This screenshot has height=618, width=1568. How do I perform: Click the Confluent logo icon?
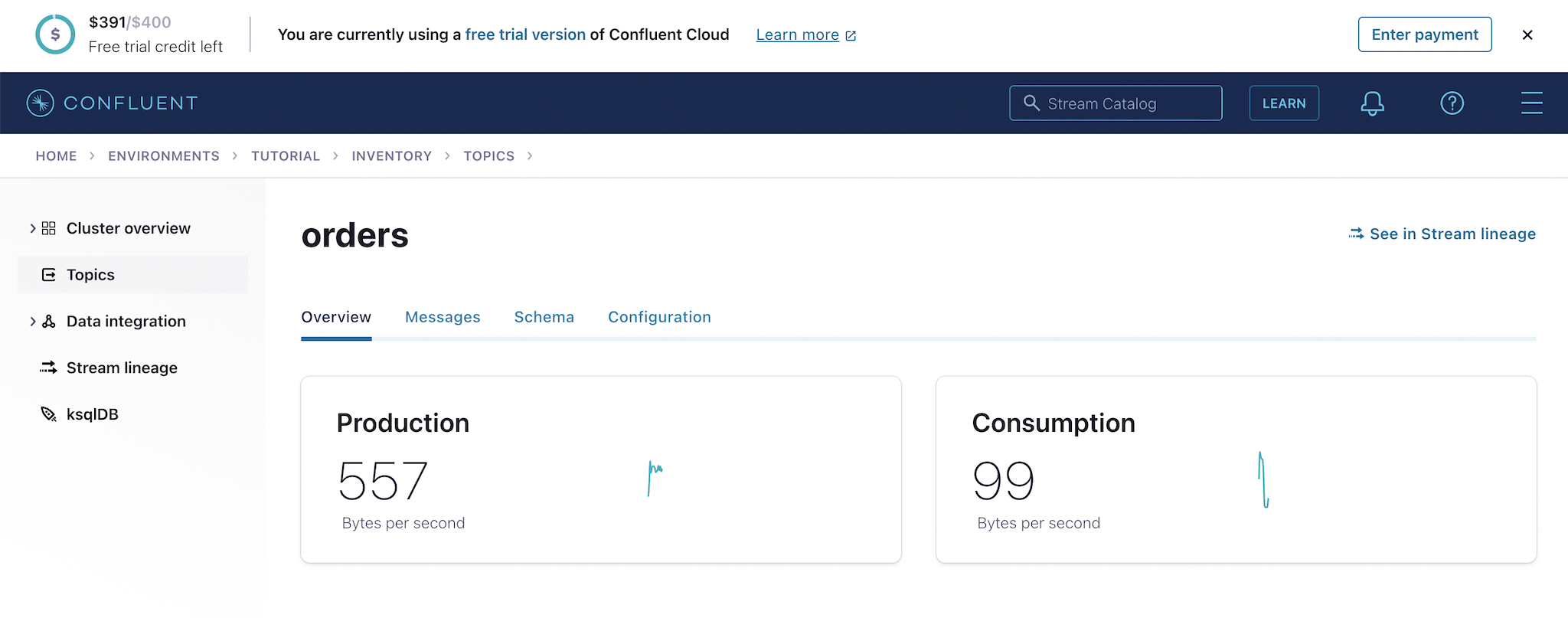40,103
